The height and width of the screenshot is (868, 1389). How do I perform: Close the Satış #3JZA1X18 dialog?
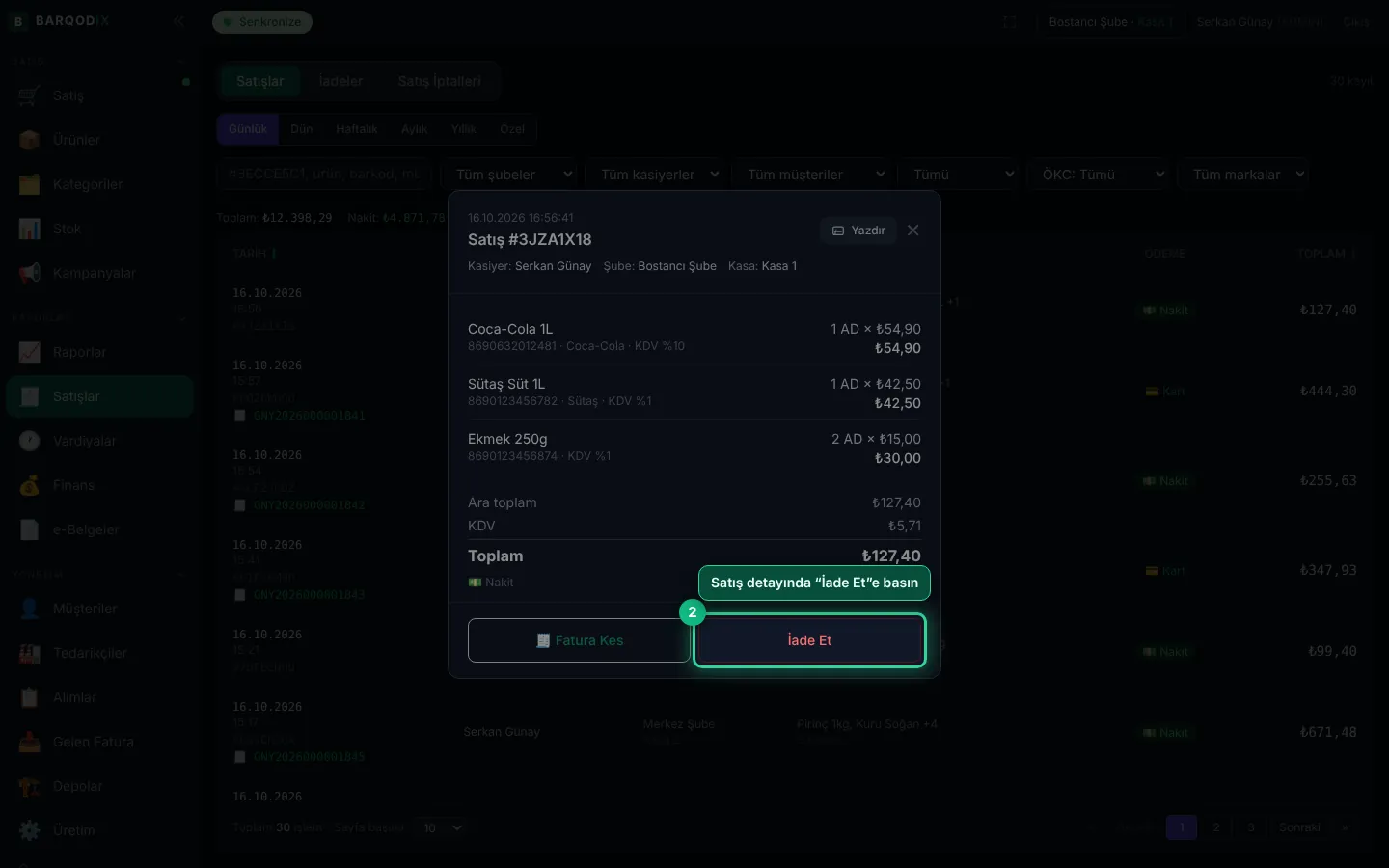[x=912, y=231]
